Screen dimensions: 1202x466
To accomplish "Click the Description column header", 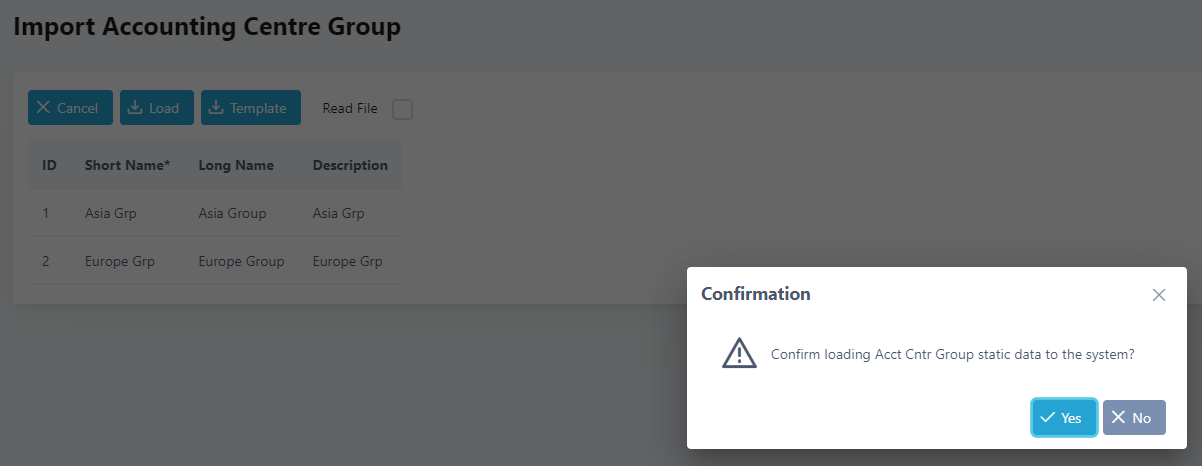I will tap(350, 165).
